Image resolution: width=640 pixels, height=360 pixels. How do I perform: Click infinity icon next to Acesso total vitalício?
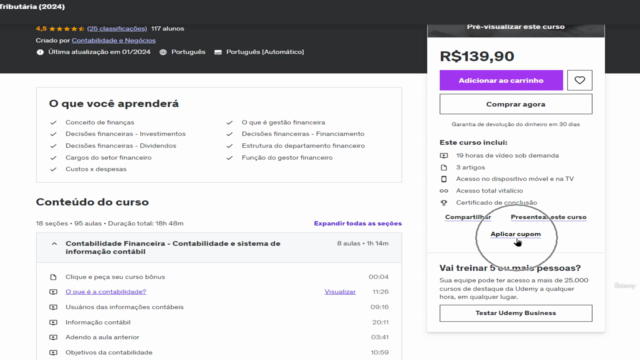(x=444, y=191)
